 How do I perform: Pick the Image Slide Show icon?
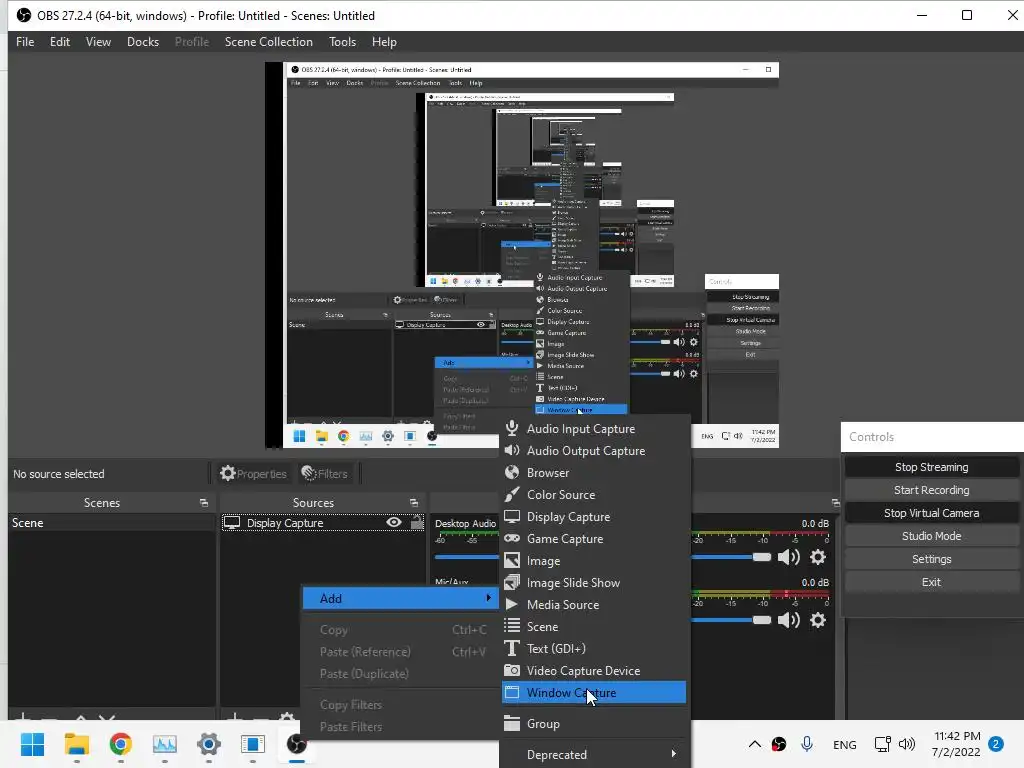[x=512, y=583]
